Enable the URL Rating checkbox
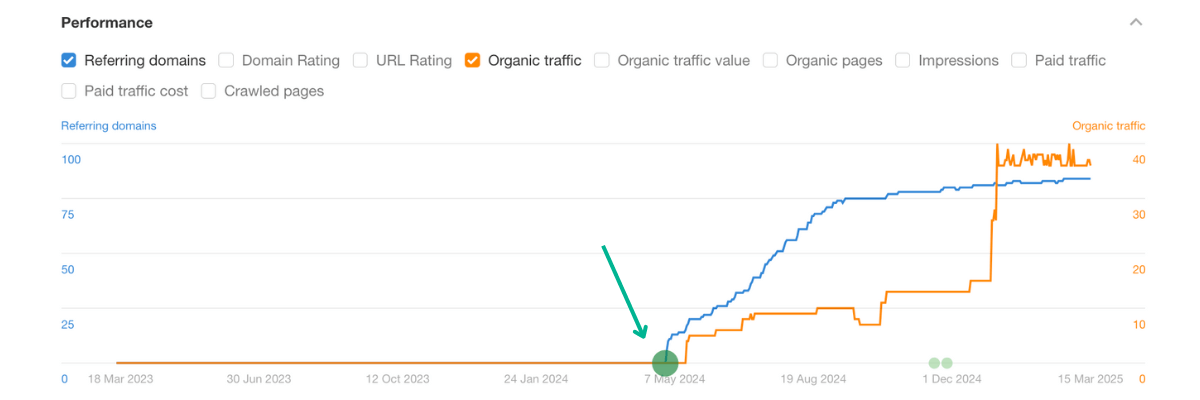Screen dimensions: 1200x400 pyautogui.click(x=360, y=60)
